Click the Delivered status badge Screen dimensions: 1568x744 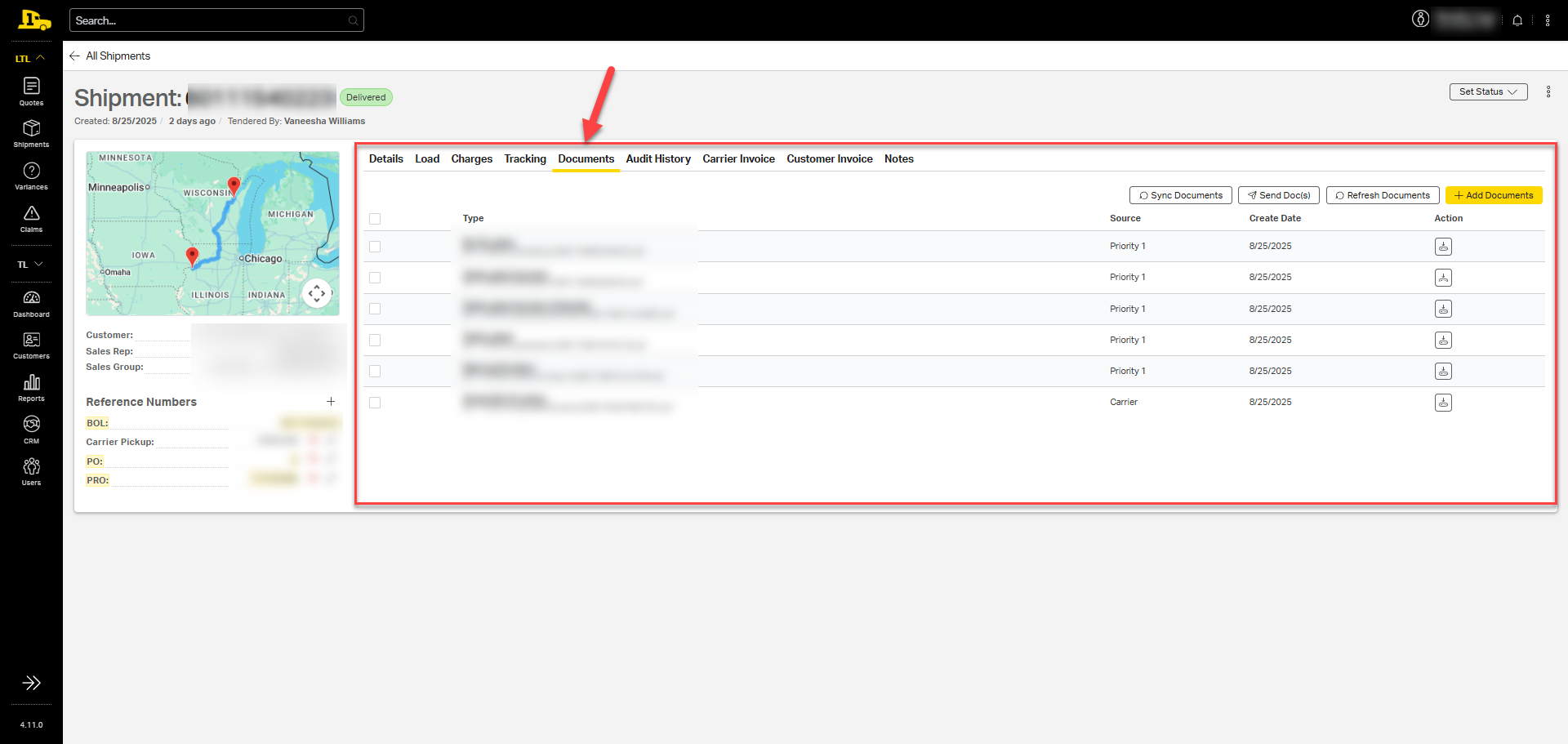tap(366, 97)
